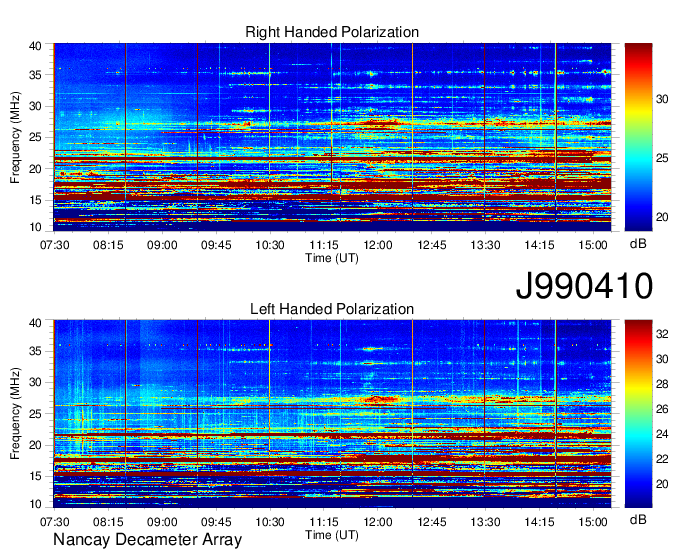Click the 'Left Handed Polarization' title
The image size is (680, 552).
tap(332, 309)
